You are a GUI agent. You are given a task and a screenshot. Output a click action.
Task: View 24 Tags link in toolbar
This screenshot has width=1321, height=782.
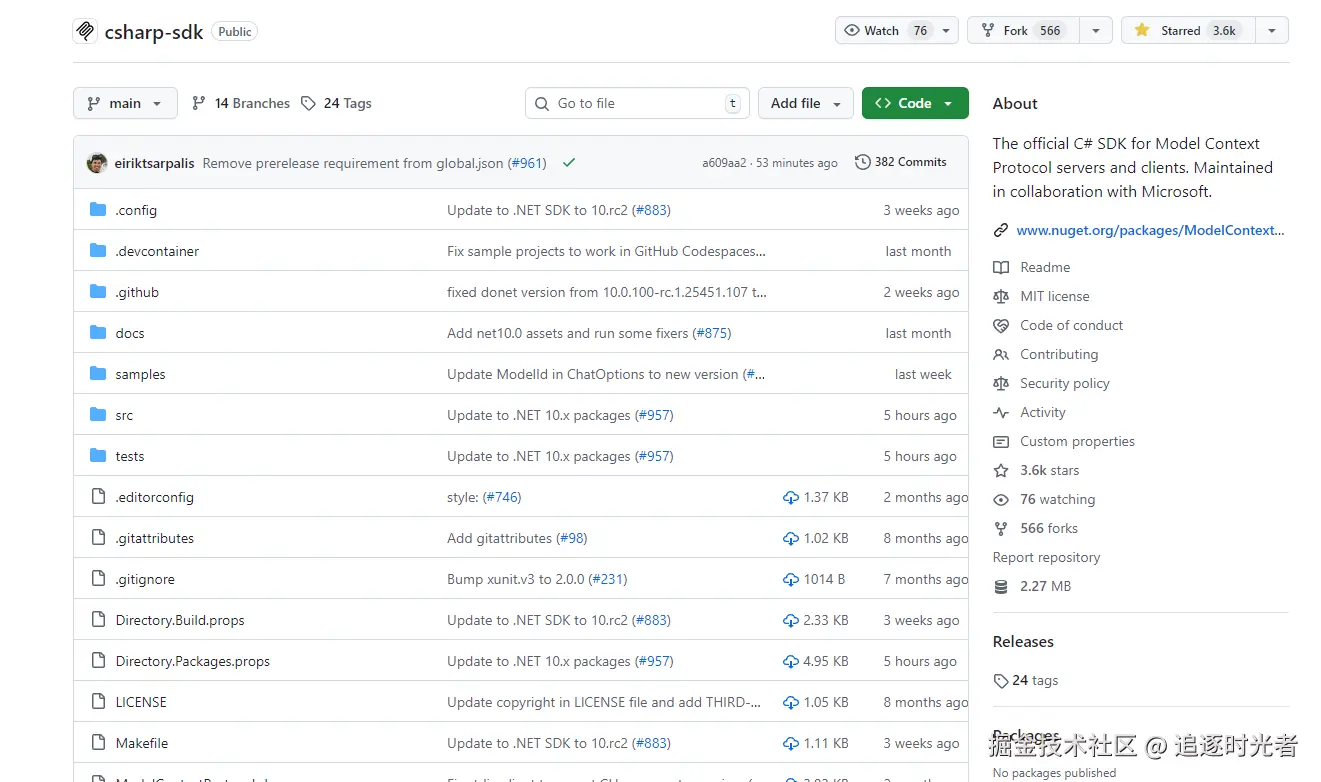point(336,103)
